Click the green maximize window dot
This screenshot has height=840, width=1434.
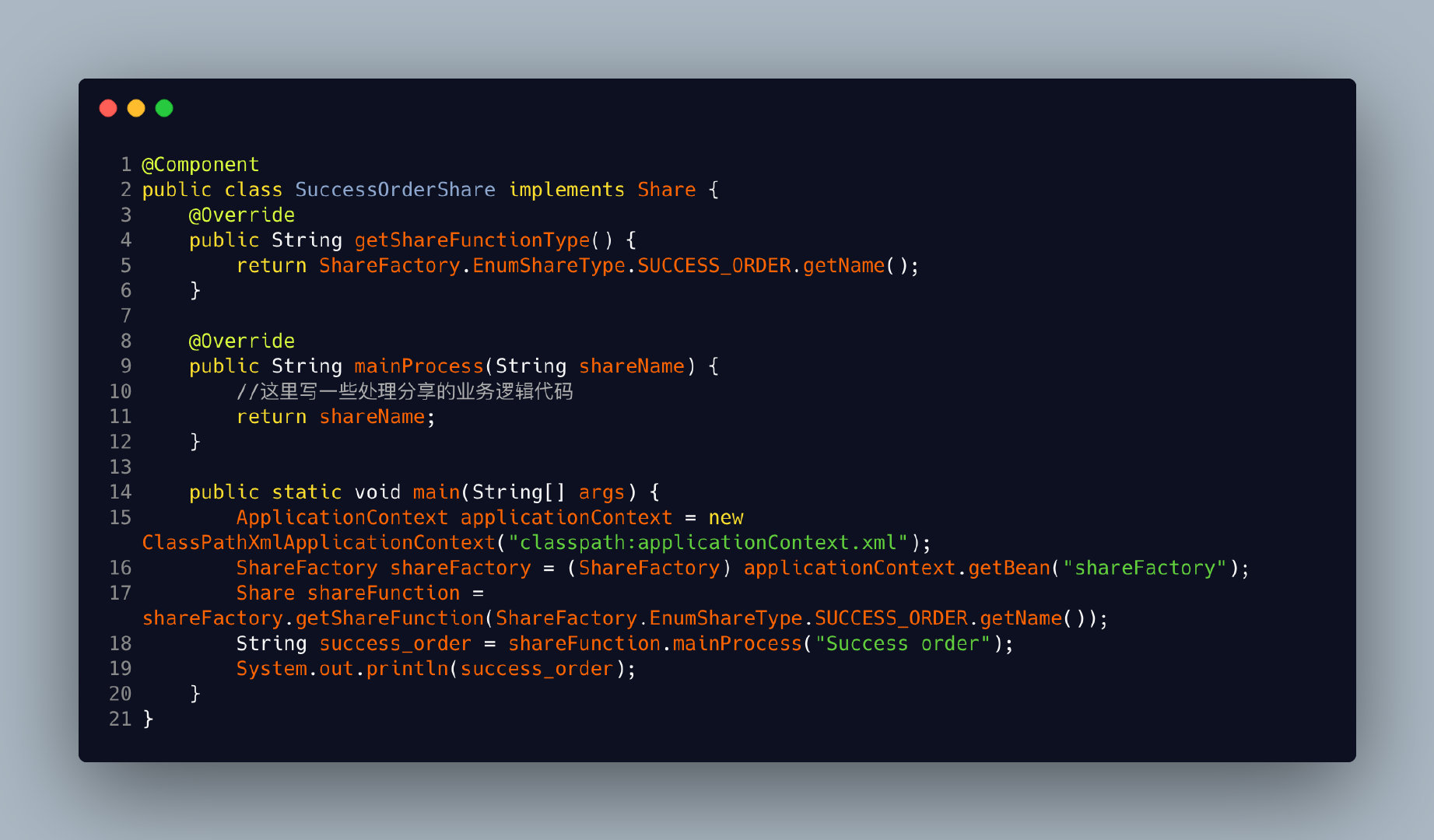point(164,108)
